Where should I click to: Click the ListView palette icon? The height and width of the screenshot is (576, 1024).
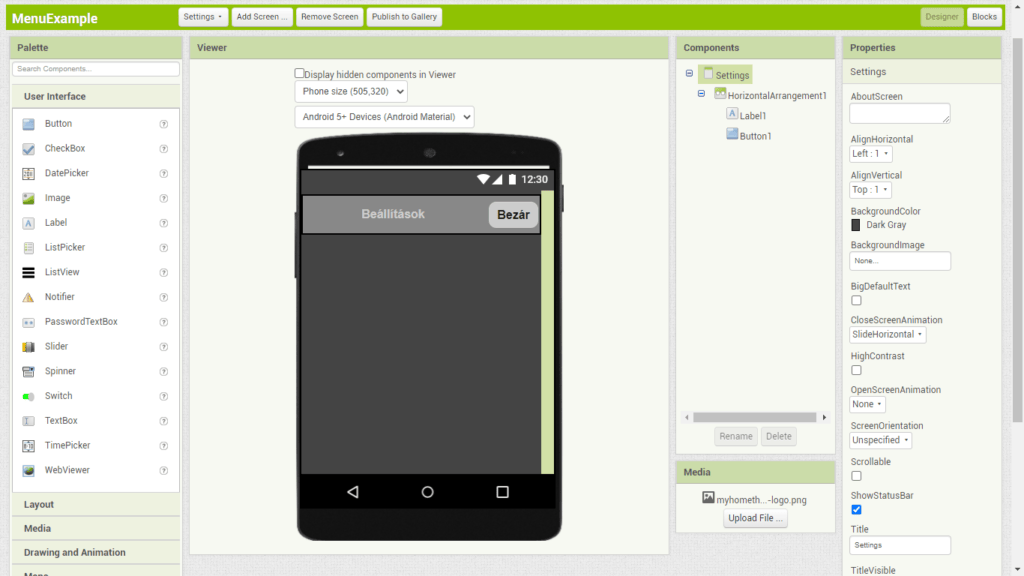pos(28,272)
